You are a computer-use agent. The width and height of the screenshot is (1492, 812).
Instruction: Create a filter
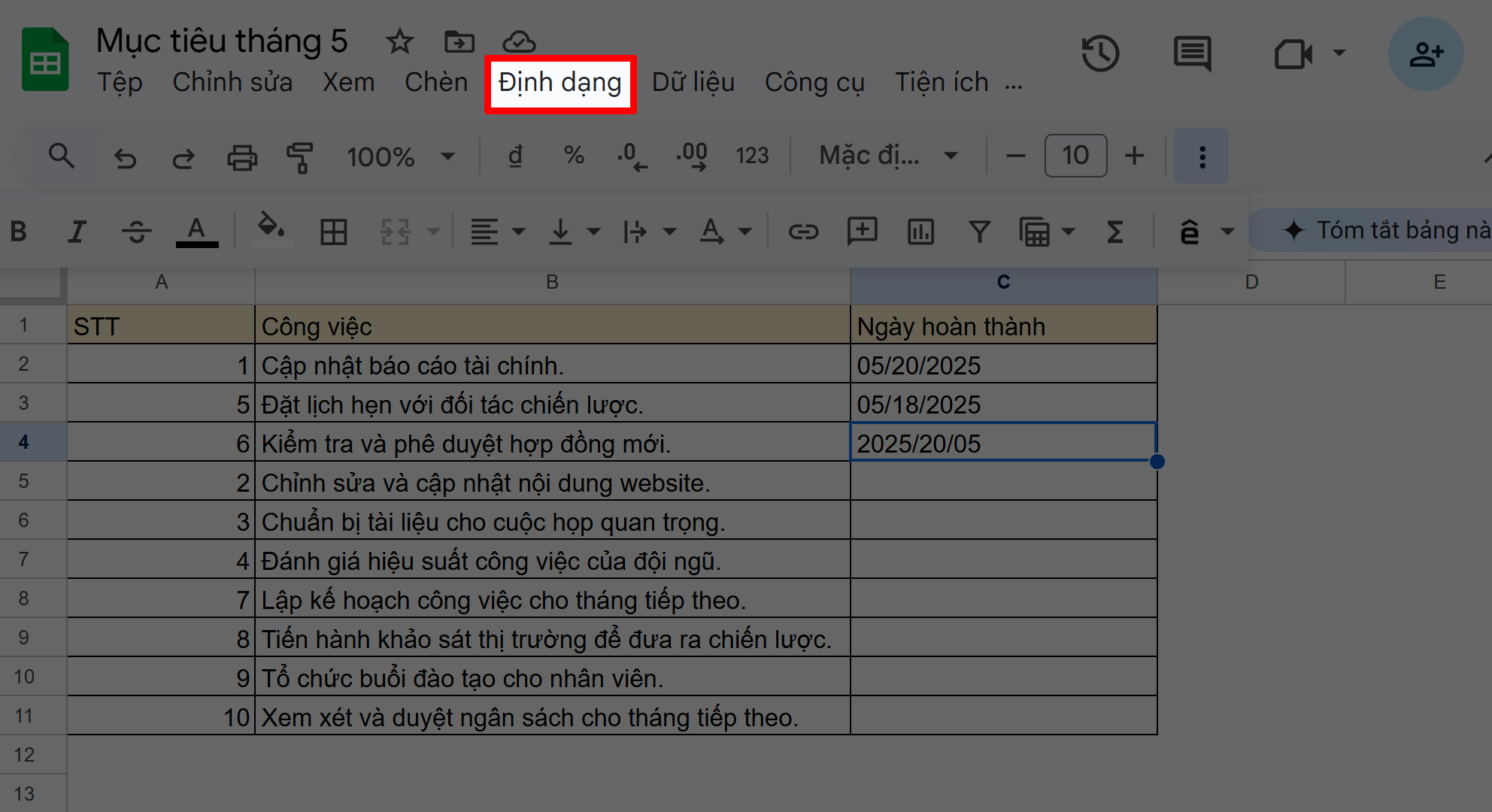tap(979, 232)
